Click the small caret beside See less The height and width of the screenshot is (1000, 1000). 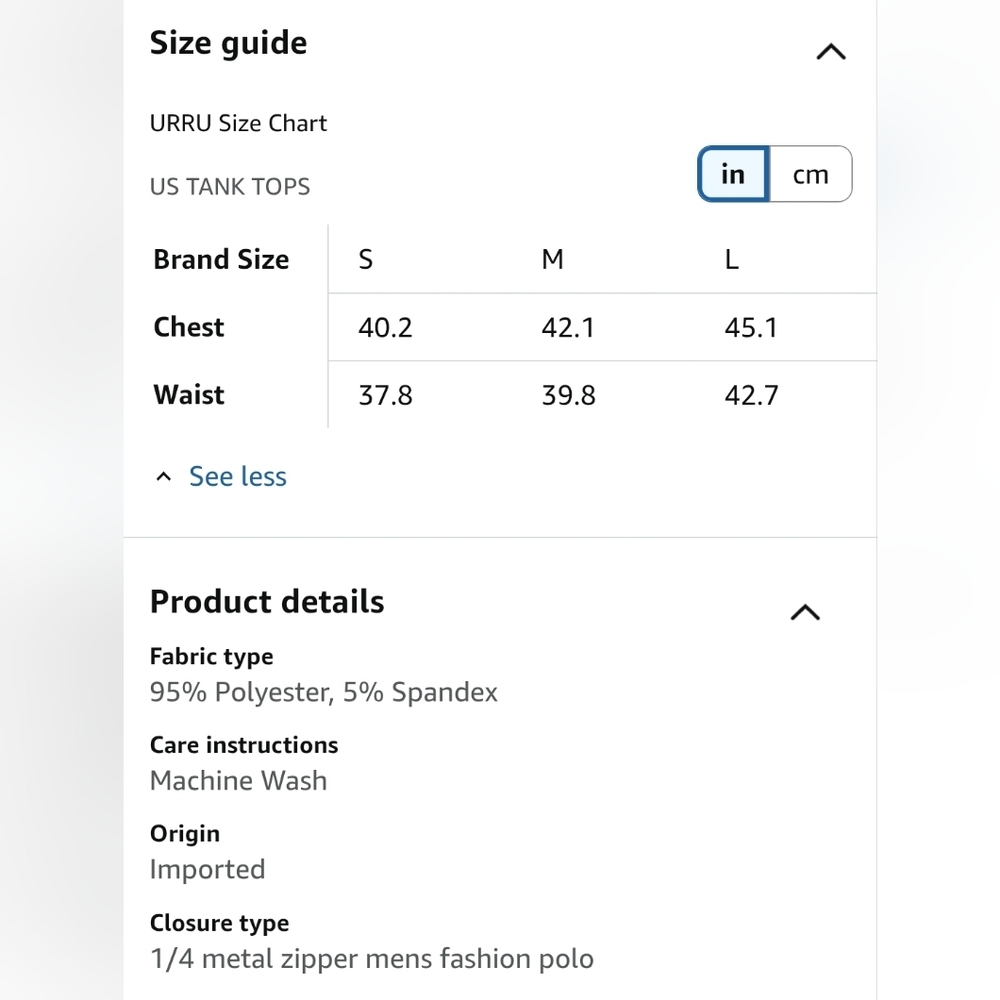pos(164,476)
